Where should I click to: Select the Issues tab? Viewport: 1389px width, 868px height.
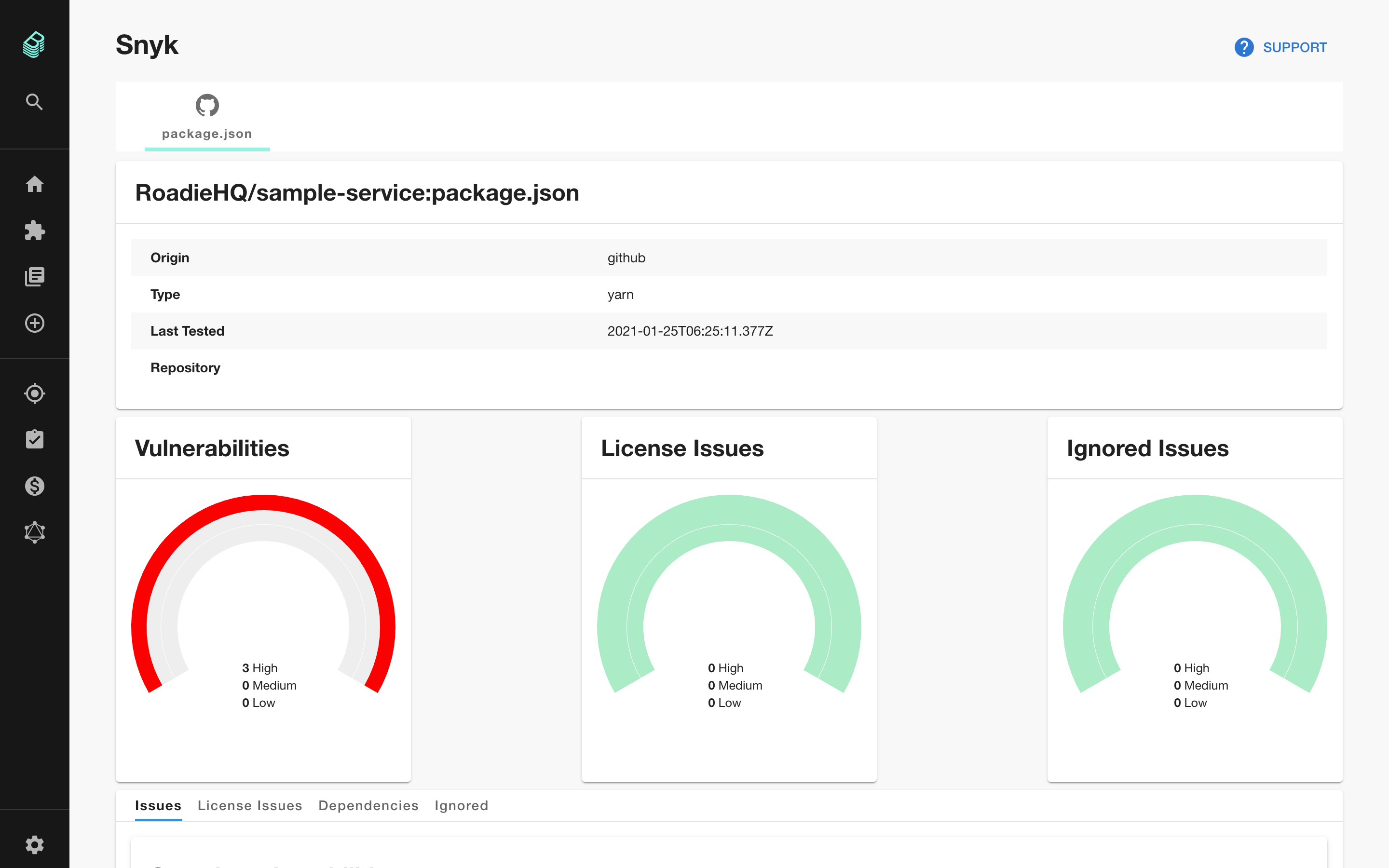click(x=158, y=805)
